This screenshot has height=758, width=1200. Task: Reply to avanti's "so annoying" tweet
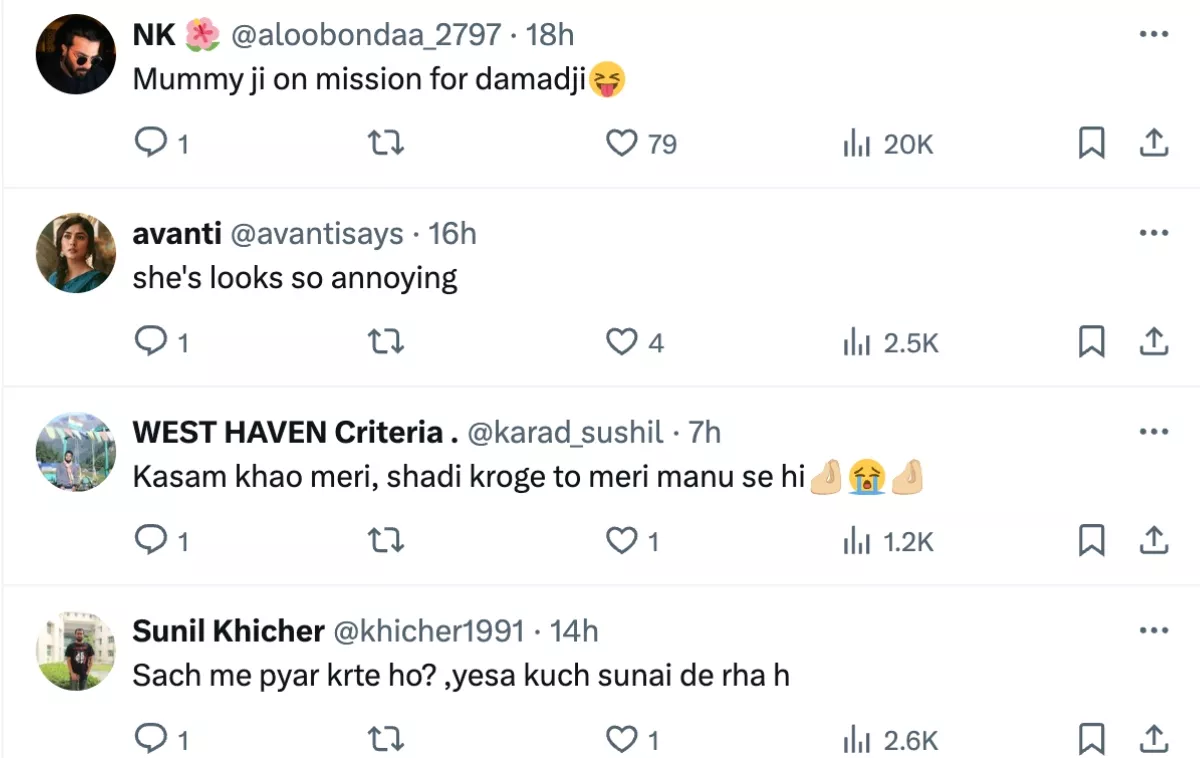150,343
